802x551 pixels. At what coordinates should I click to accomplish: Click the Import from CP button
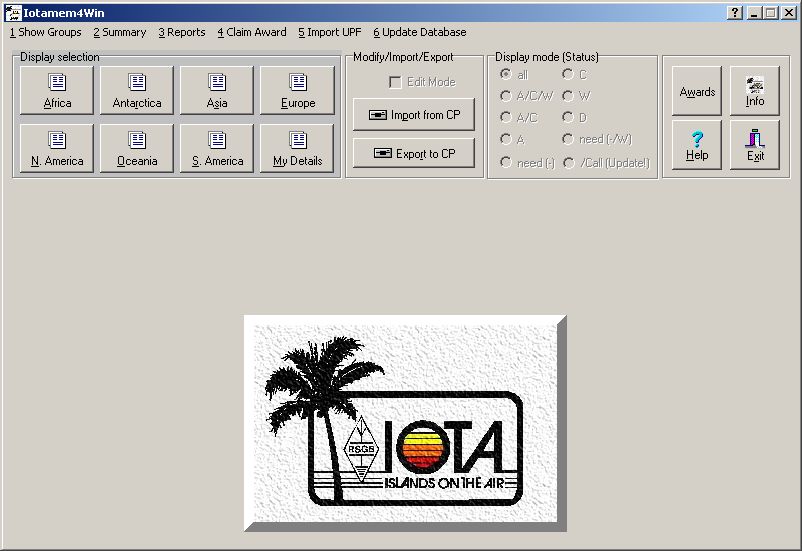pyautogui.click(x=414, y=115)
